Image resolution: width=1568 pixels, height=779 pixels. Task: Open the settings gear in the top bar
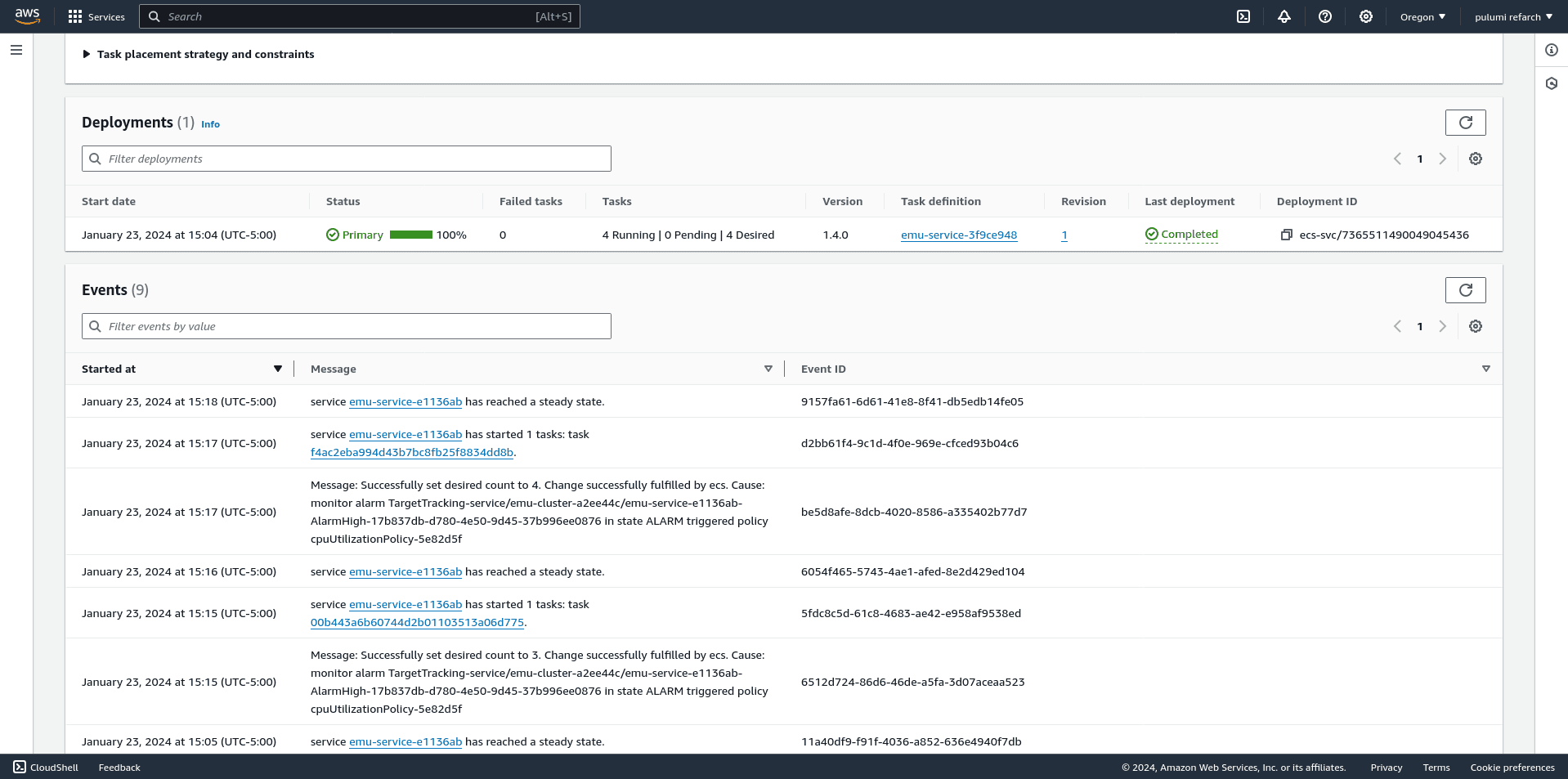[1365, 16]
